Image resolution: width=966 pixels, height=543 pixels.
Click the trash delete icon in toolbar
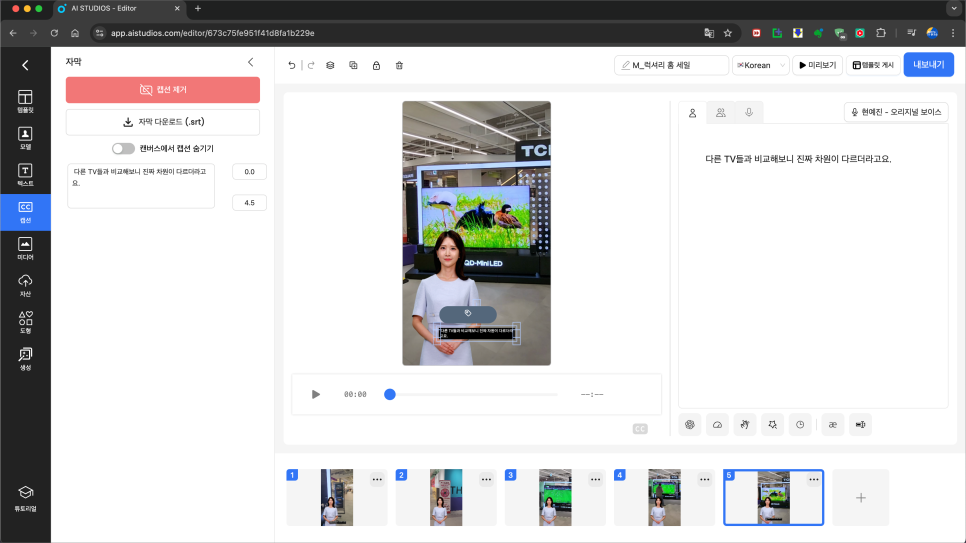point(399,65)
